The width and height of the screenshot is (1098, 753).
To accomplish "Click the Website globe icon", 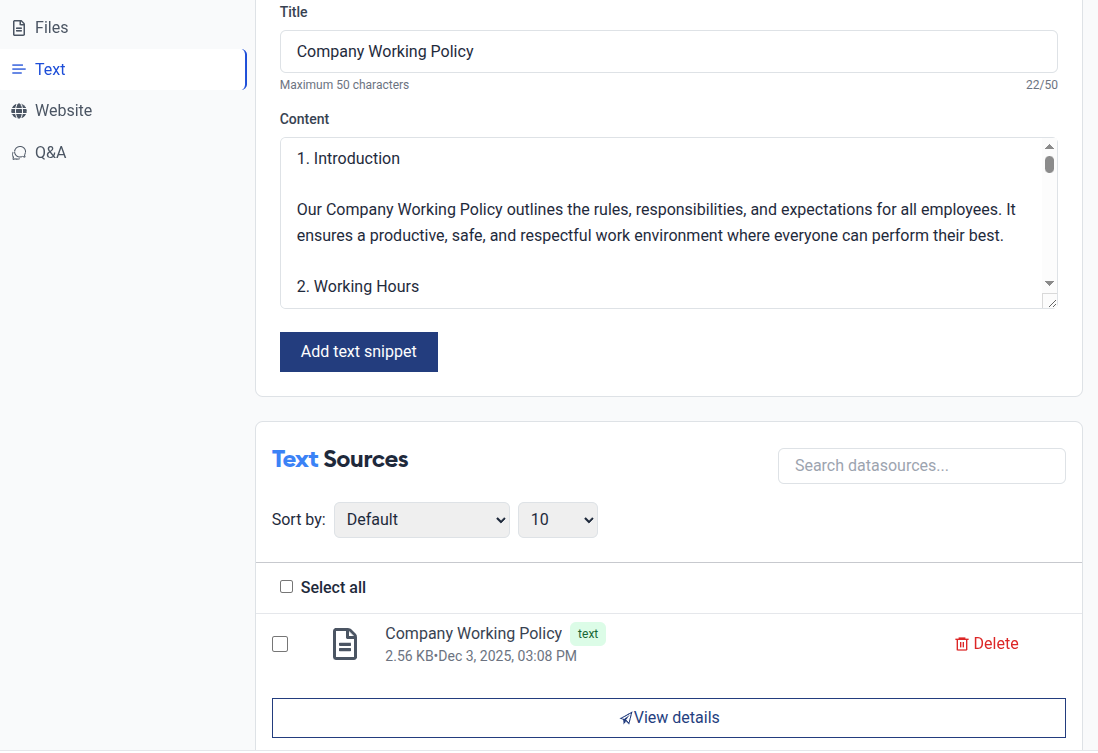I will click(x=19, y=111).
